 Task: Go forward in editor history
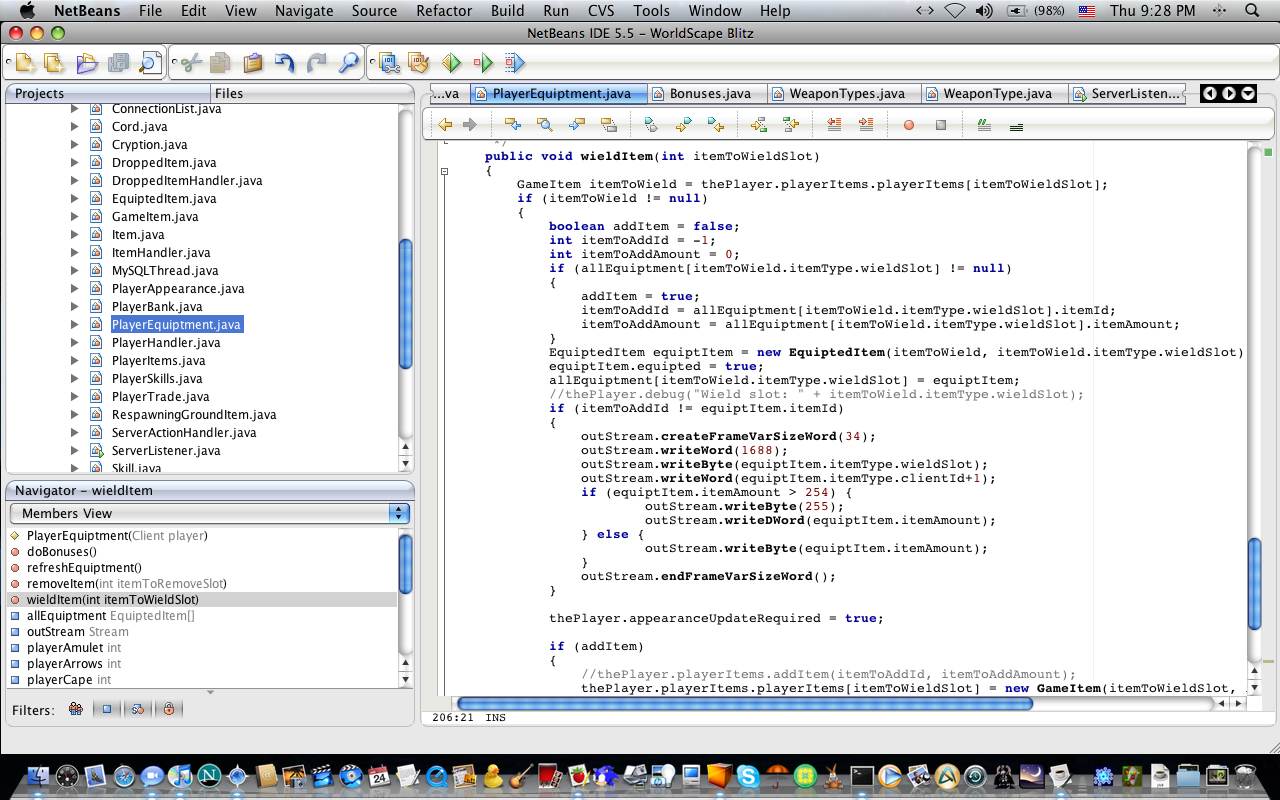point(469,125)
